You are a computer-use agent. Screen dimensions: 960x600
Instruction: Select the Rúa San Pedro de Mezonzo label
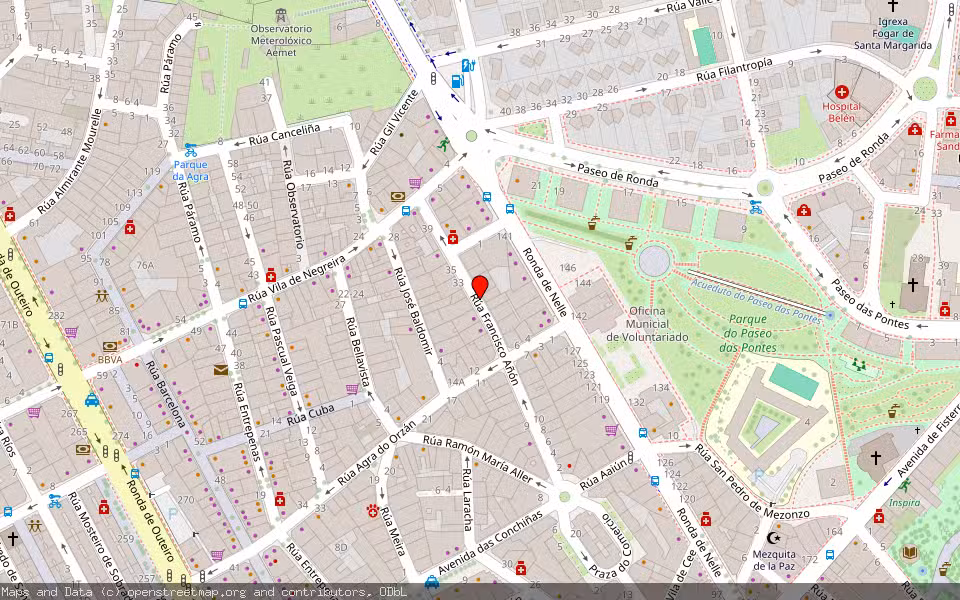752,482
